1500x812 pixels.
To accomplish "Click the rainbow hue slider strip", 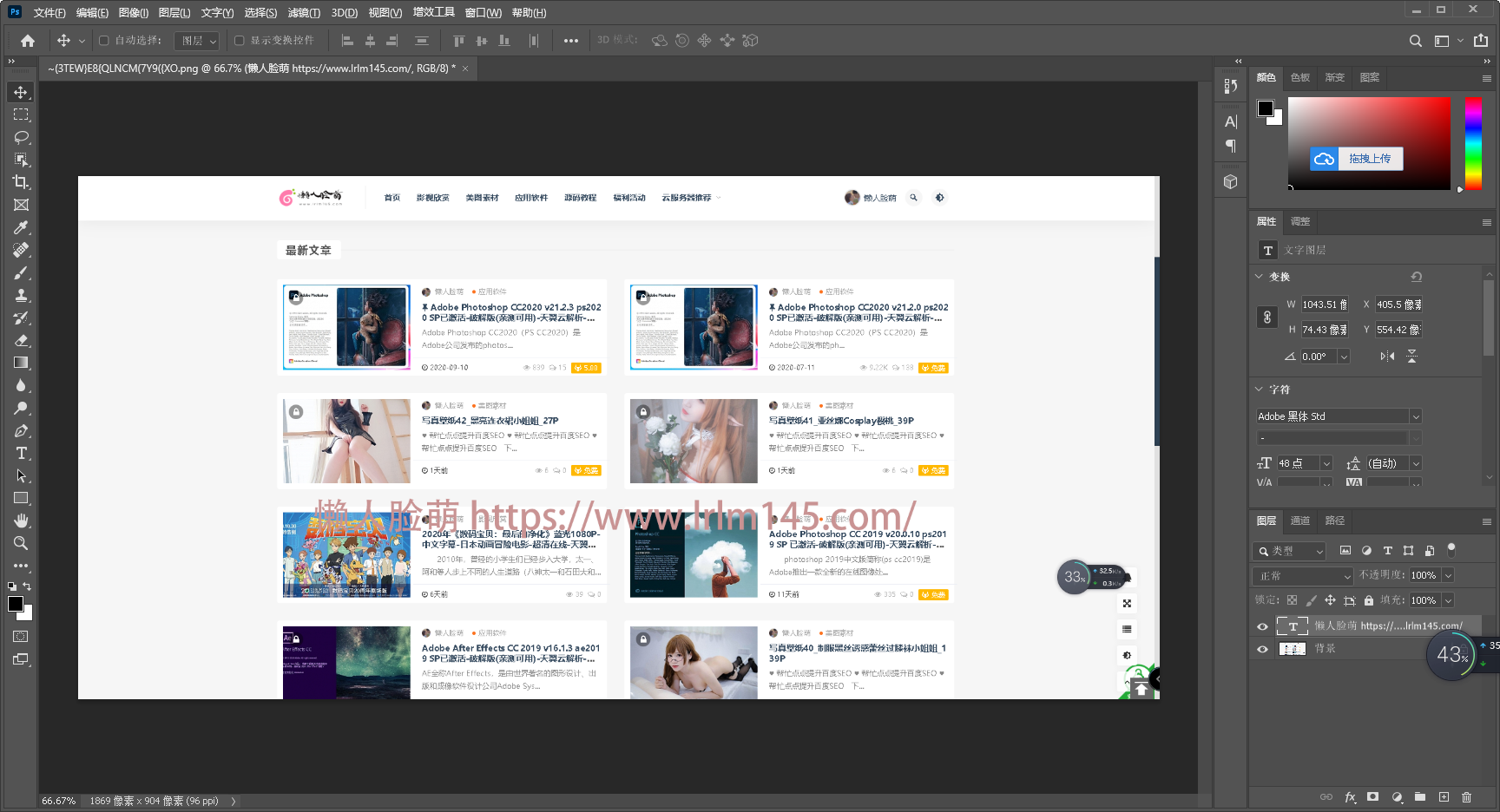I will (x=1473, y=142).
